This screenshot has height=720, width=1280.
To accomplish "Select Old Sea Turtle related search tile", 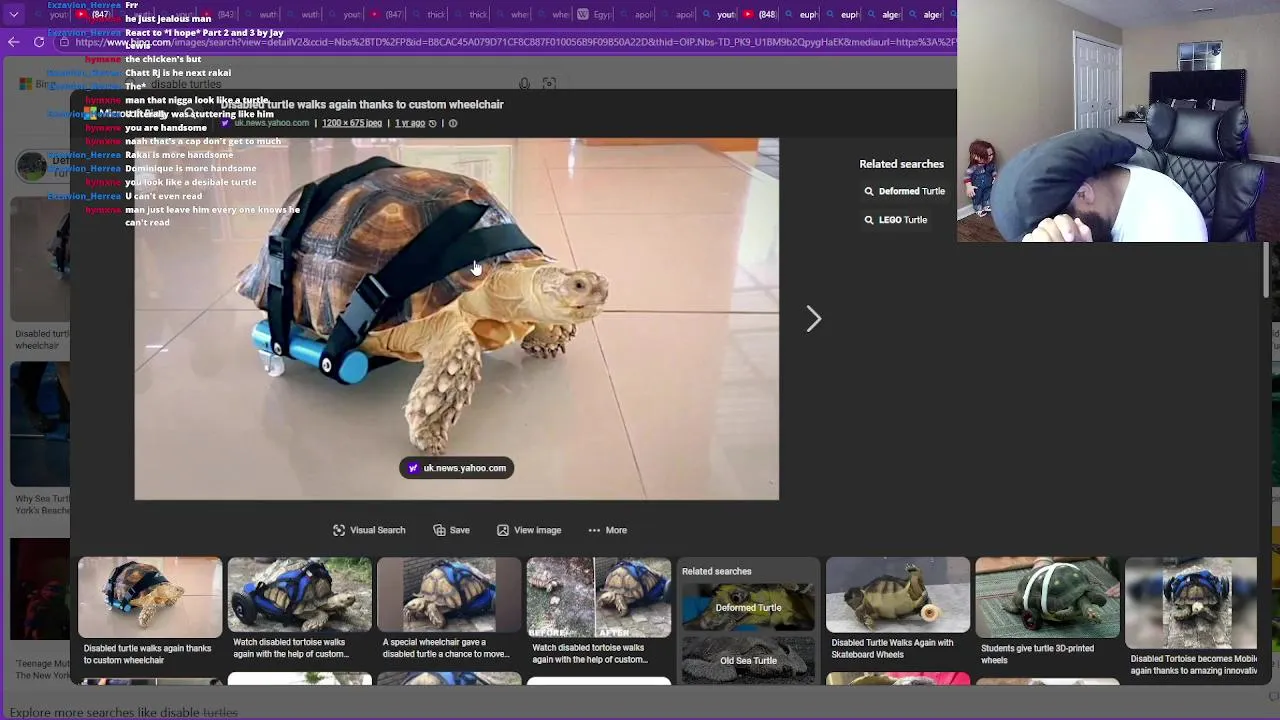I will point(748,660).
